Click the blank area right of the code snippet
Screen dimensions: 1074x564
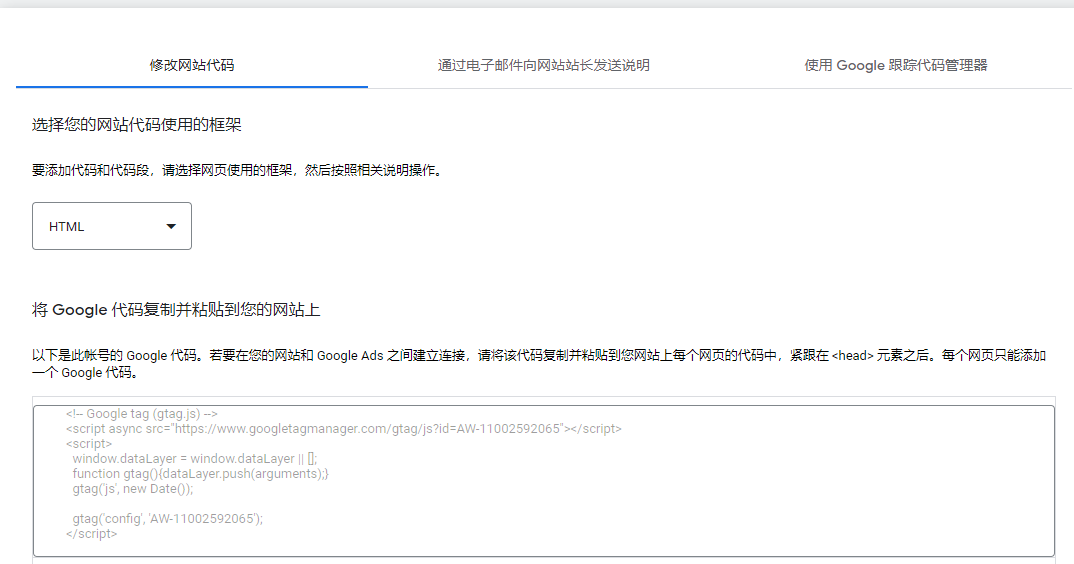click(850, 480)
